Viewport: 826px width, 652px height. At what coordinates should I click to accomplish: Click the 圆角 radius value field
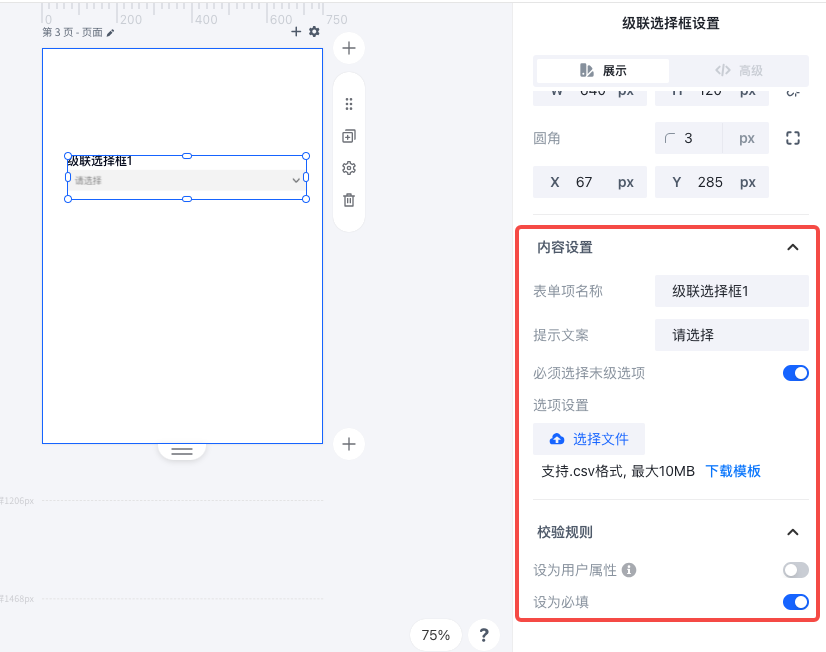point(689,138)
